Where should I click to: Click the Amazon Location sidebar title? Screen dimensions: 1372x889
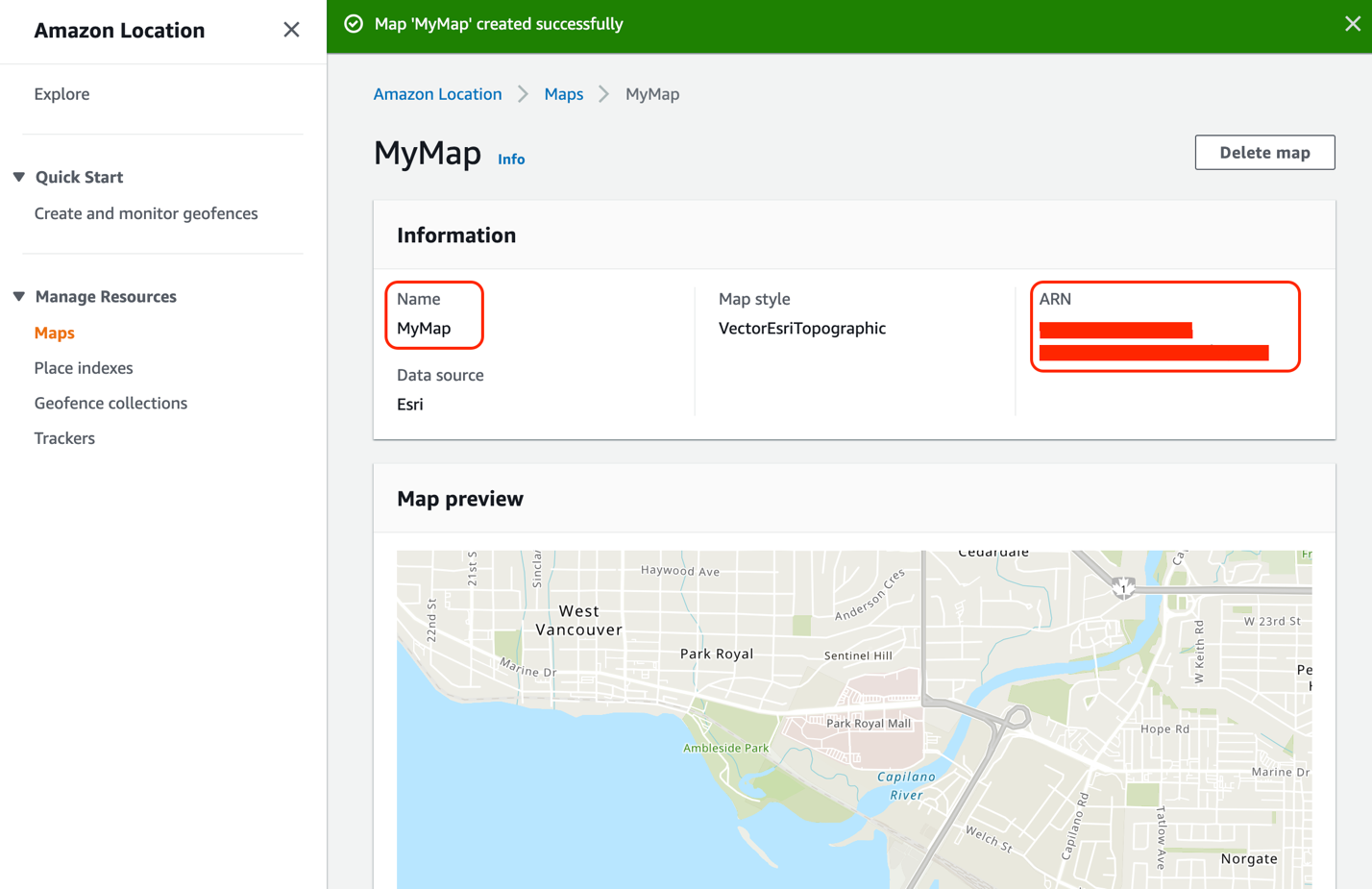tap(119, 30)
